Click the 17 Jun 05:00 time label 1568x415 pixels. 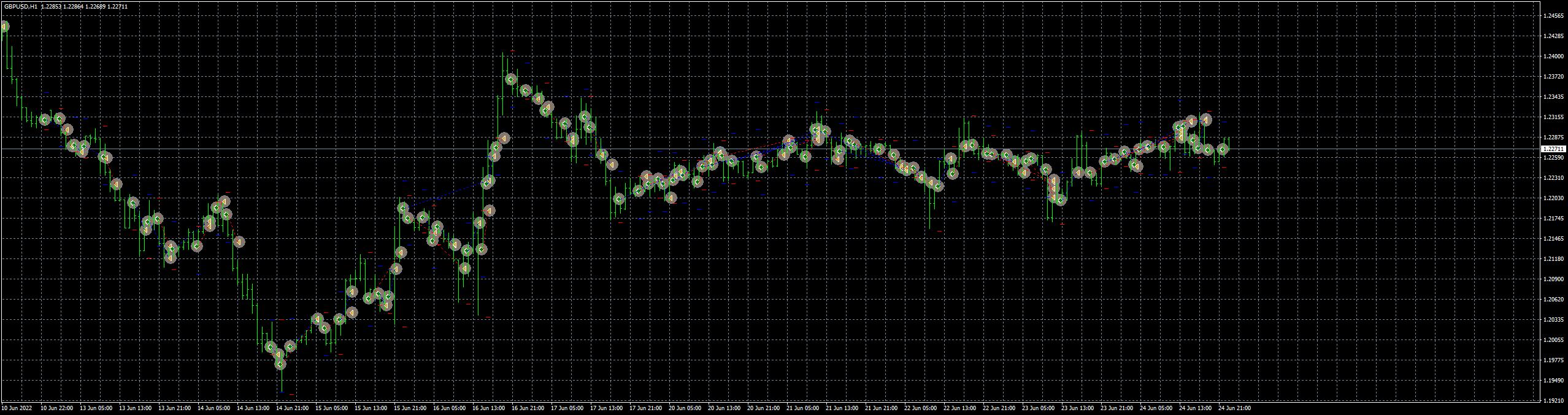[567, 408]
